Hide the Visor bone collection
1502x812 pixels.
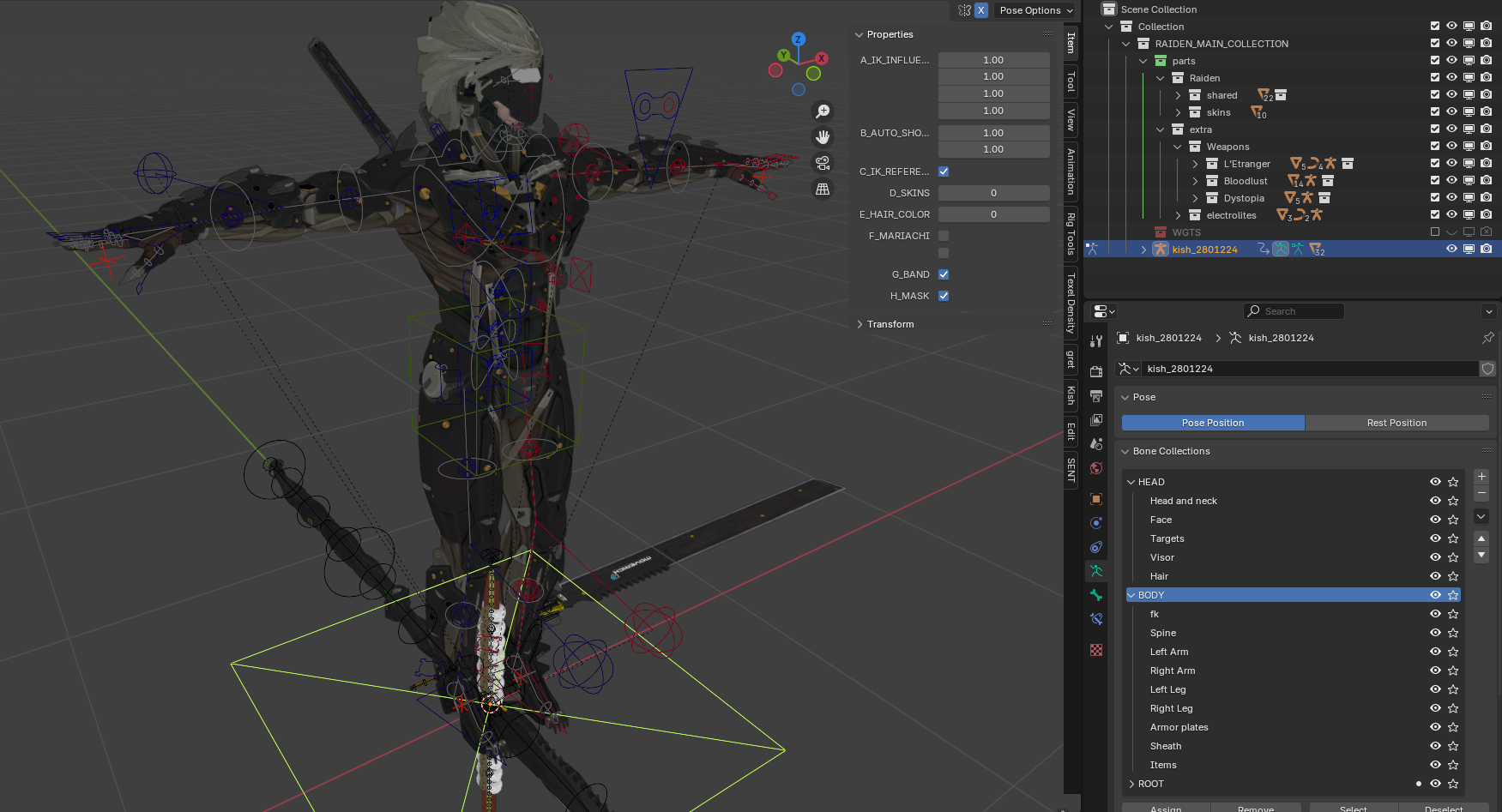pyautogui.click(x=1435, y=557)
